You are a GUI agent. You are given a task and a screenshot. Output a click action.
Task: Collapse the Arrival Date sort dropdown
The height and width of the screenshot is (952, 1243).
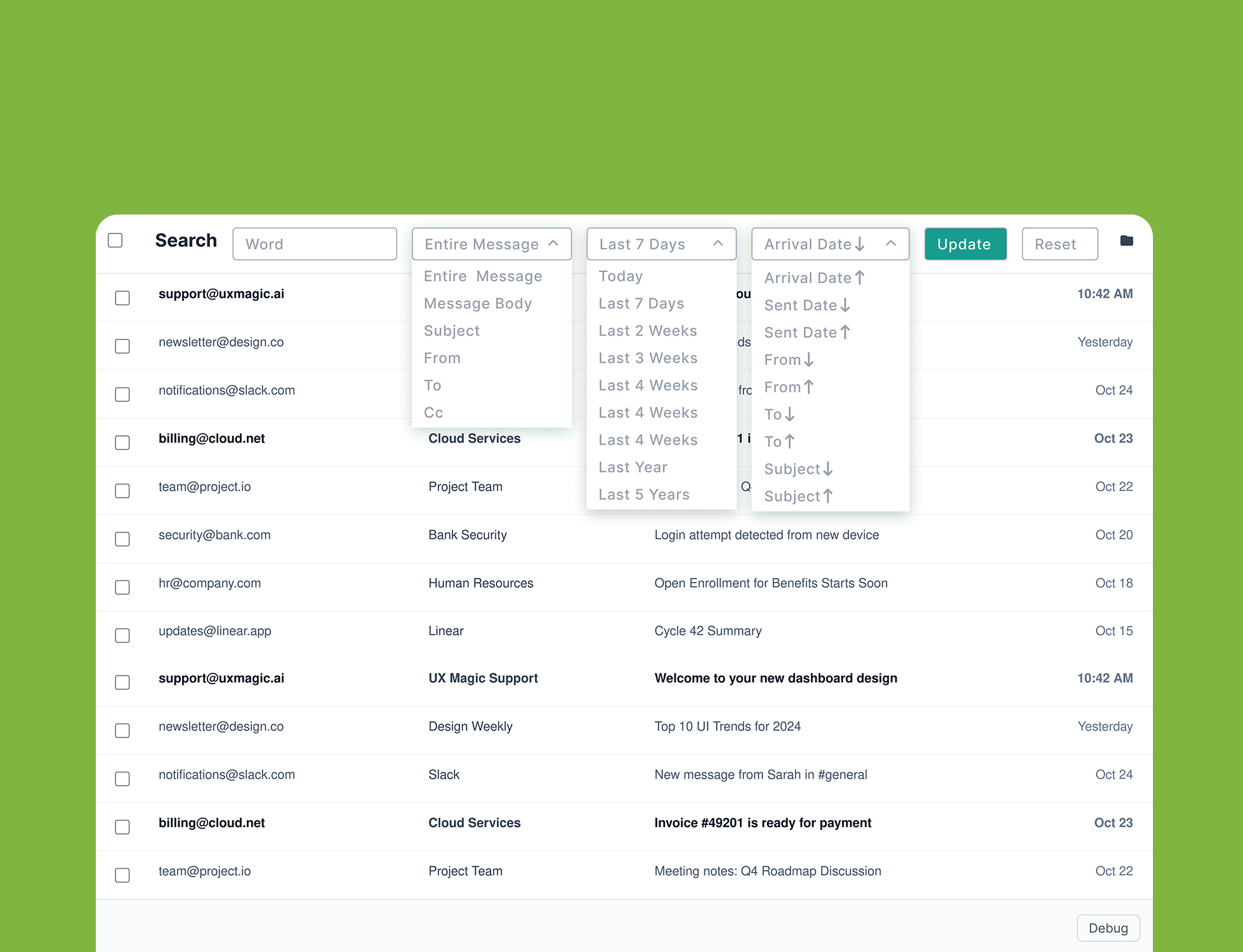coord(891,244)
